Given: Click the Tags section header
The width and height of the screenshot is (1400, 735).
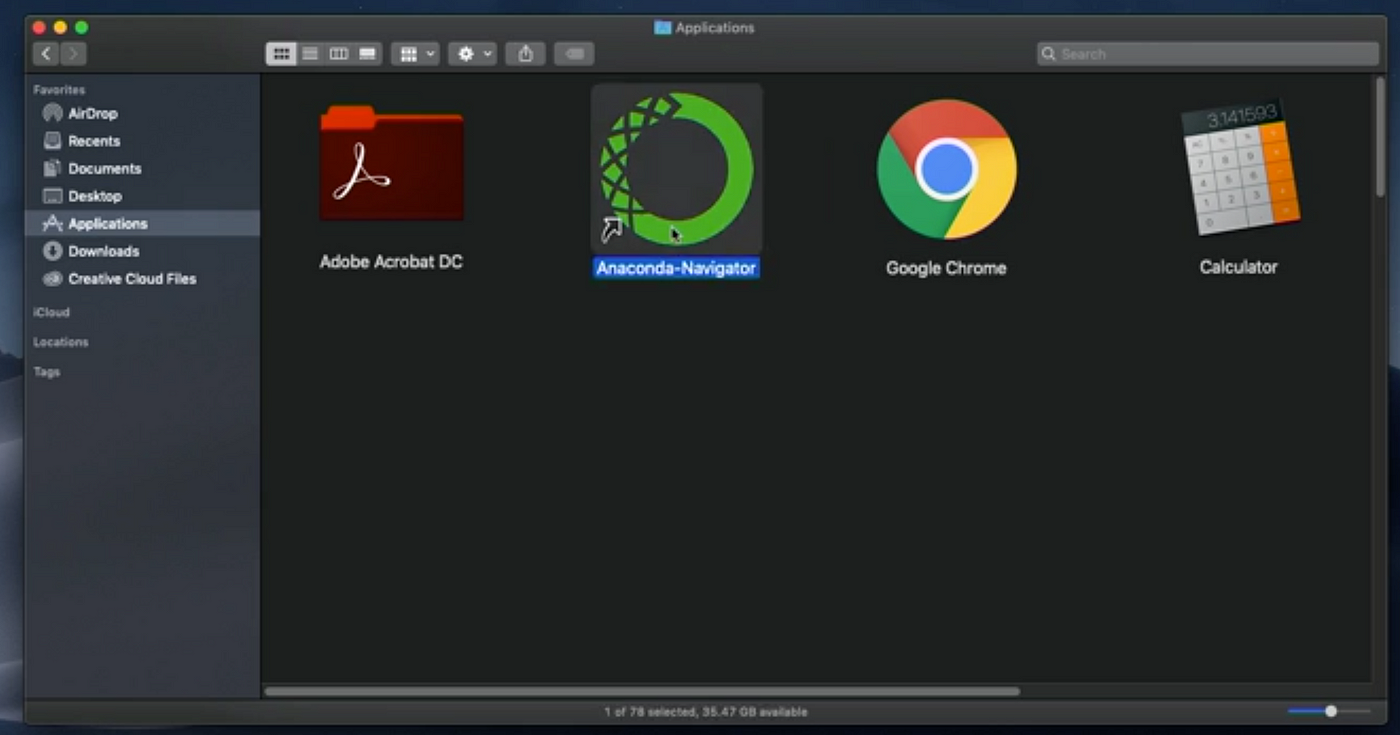Looking at the screenshot, I should tap(46, 372).
